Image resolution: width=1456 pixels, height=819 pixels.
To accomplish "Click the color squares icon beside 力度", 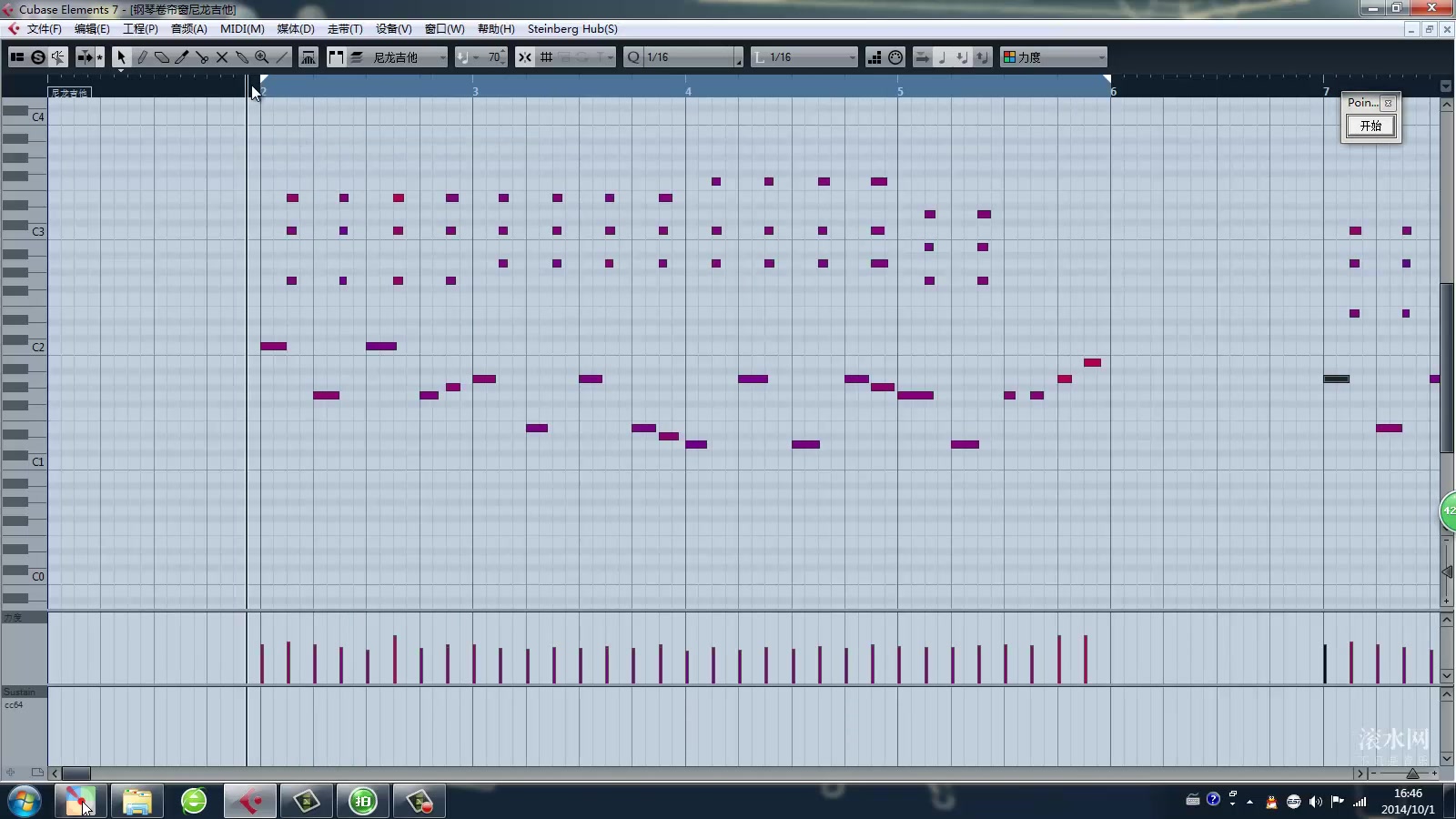I will (x=1009, y=57).
